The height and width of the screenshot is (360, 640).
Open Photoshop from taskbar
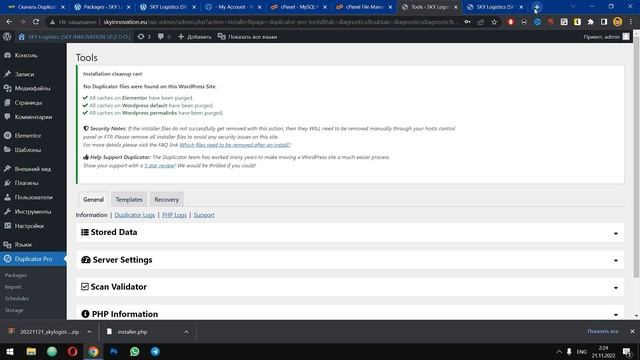click(114, 351)
